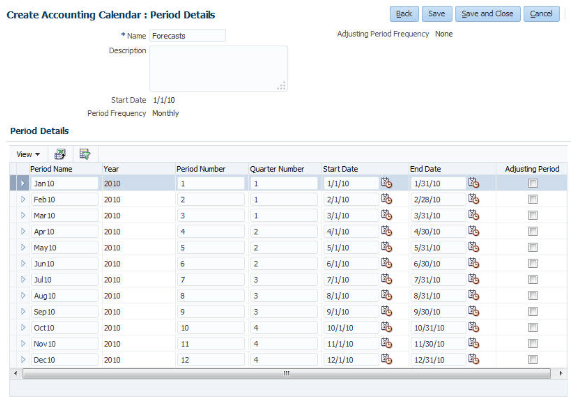Check Adjusting Period box for Dec10
Viewport: 572px width, 403px height.
[x=533, y=360]
